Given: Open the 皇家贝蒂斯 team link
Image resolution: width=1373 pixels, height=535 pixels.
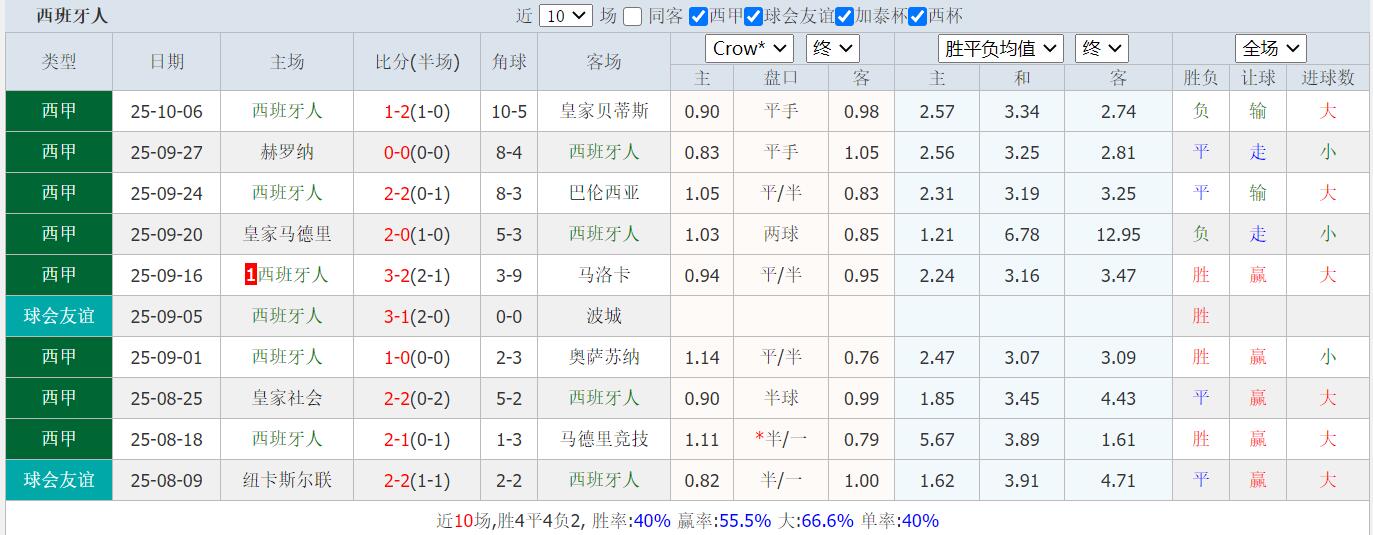Looking at the screenshot, I should [x=604, y=111].
